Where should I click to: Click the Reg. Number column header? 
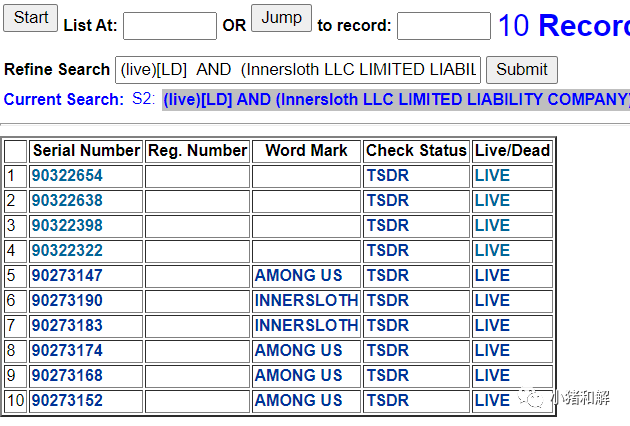197,151
